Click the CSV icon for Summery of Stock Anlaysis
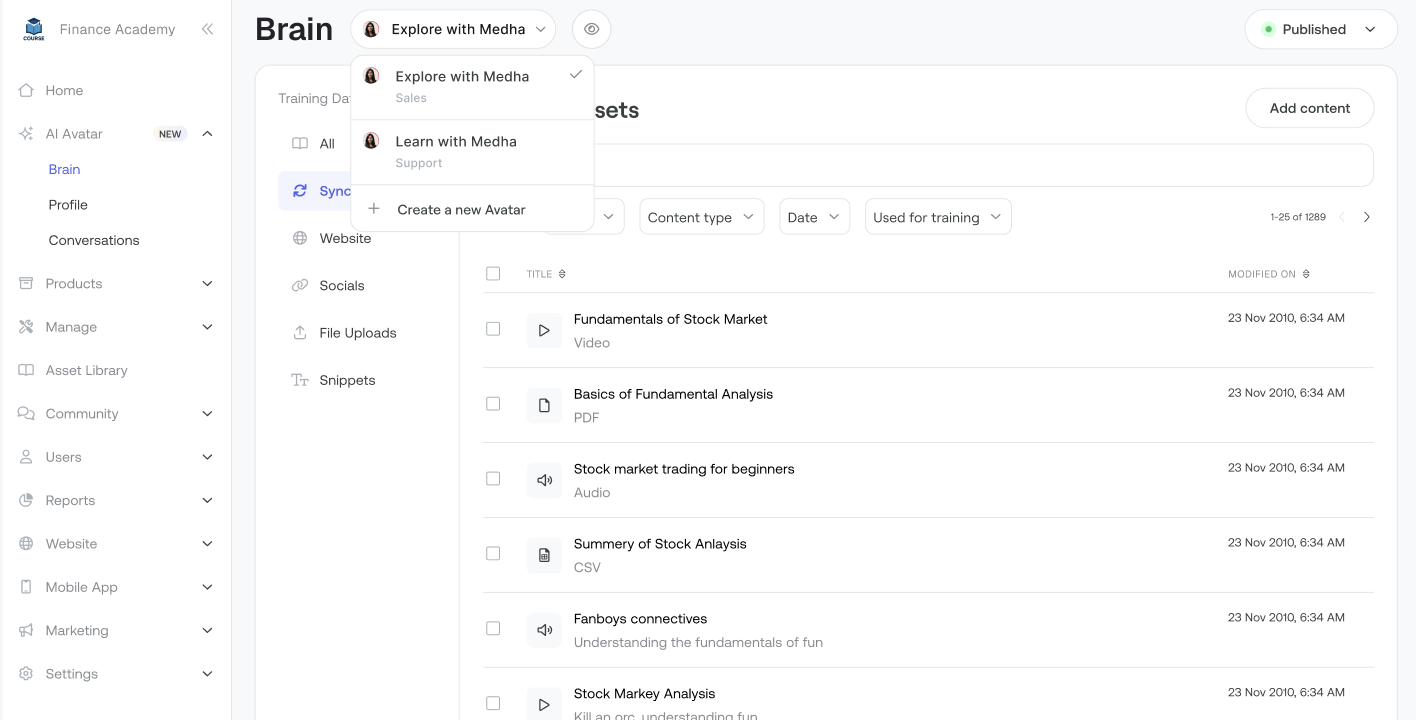Screen dimensions: 1416x720 [544, 555]
